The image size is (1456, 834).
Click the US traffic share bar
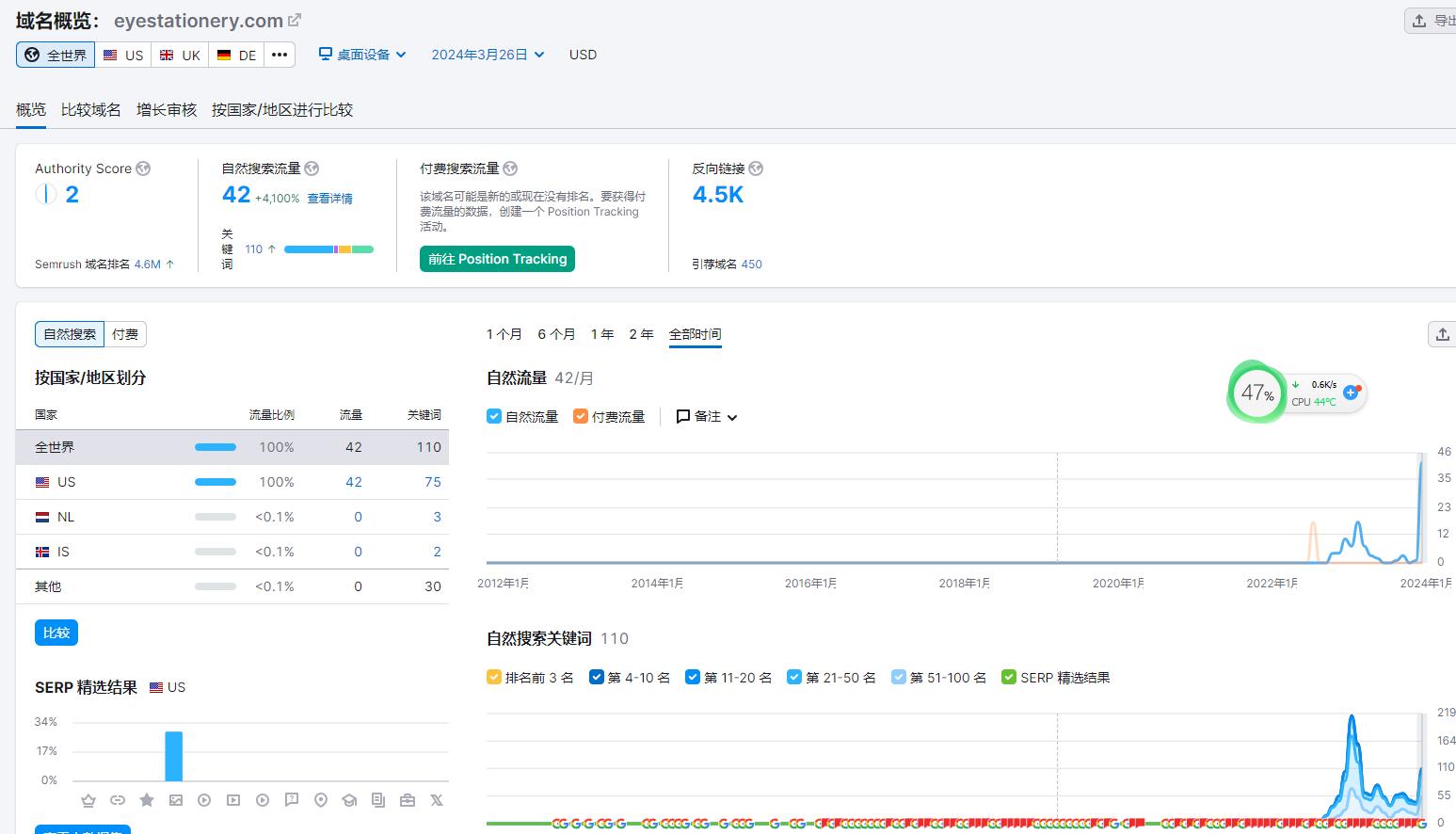[x=216, y=482]
